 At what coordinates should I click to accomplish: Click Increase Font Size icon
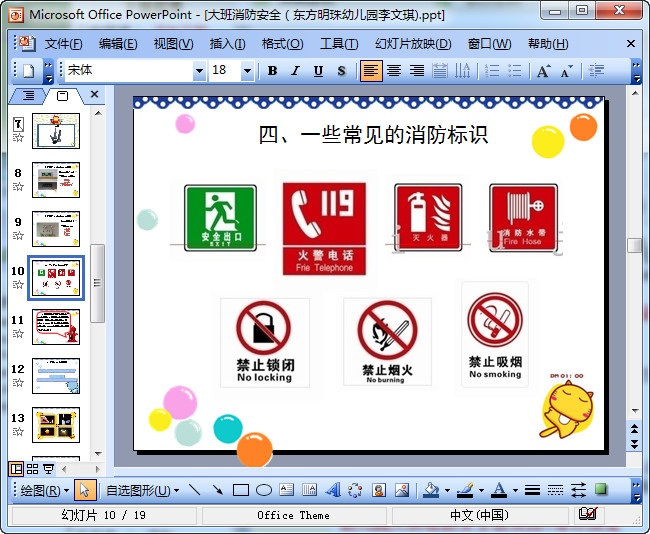click(x=543, y=71)
